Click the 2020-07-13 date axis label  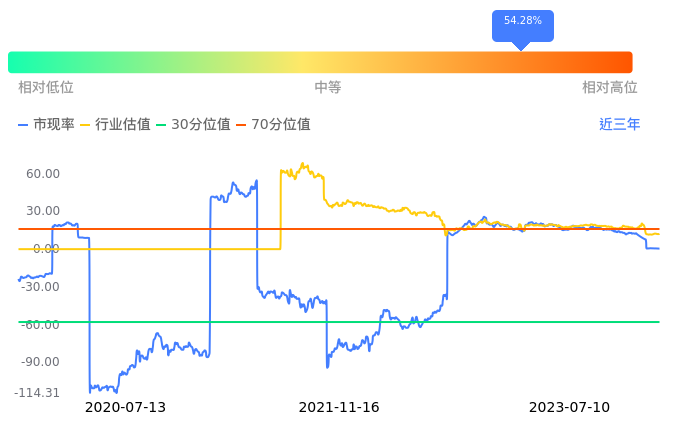point(125,408)
